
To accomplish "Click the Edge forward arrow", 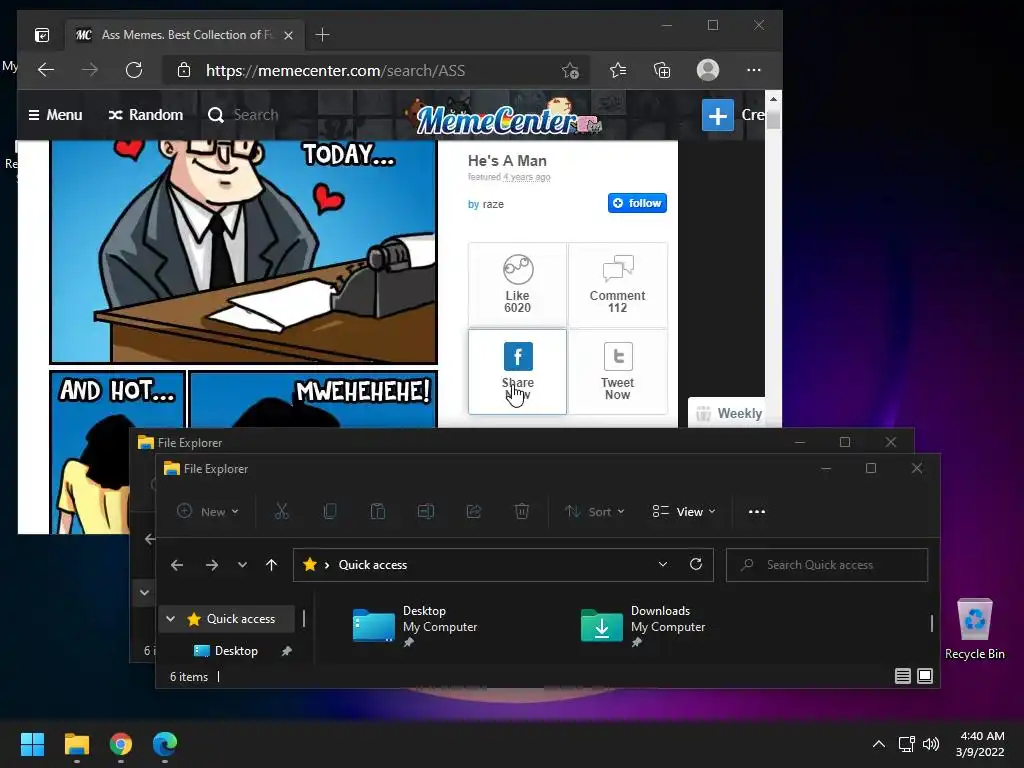I will point(90,70).
